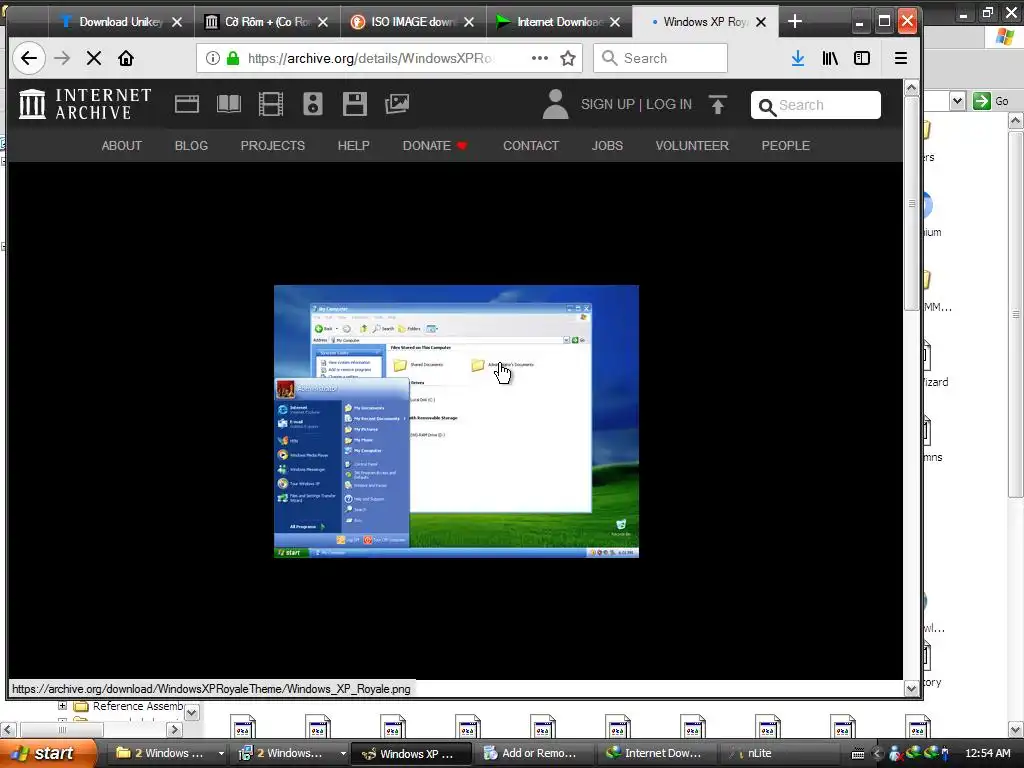
Task: Close the Download Unikey tab
Action: tap(177, 22)
